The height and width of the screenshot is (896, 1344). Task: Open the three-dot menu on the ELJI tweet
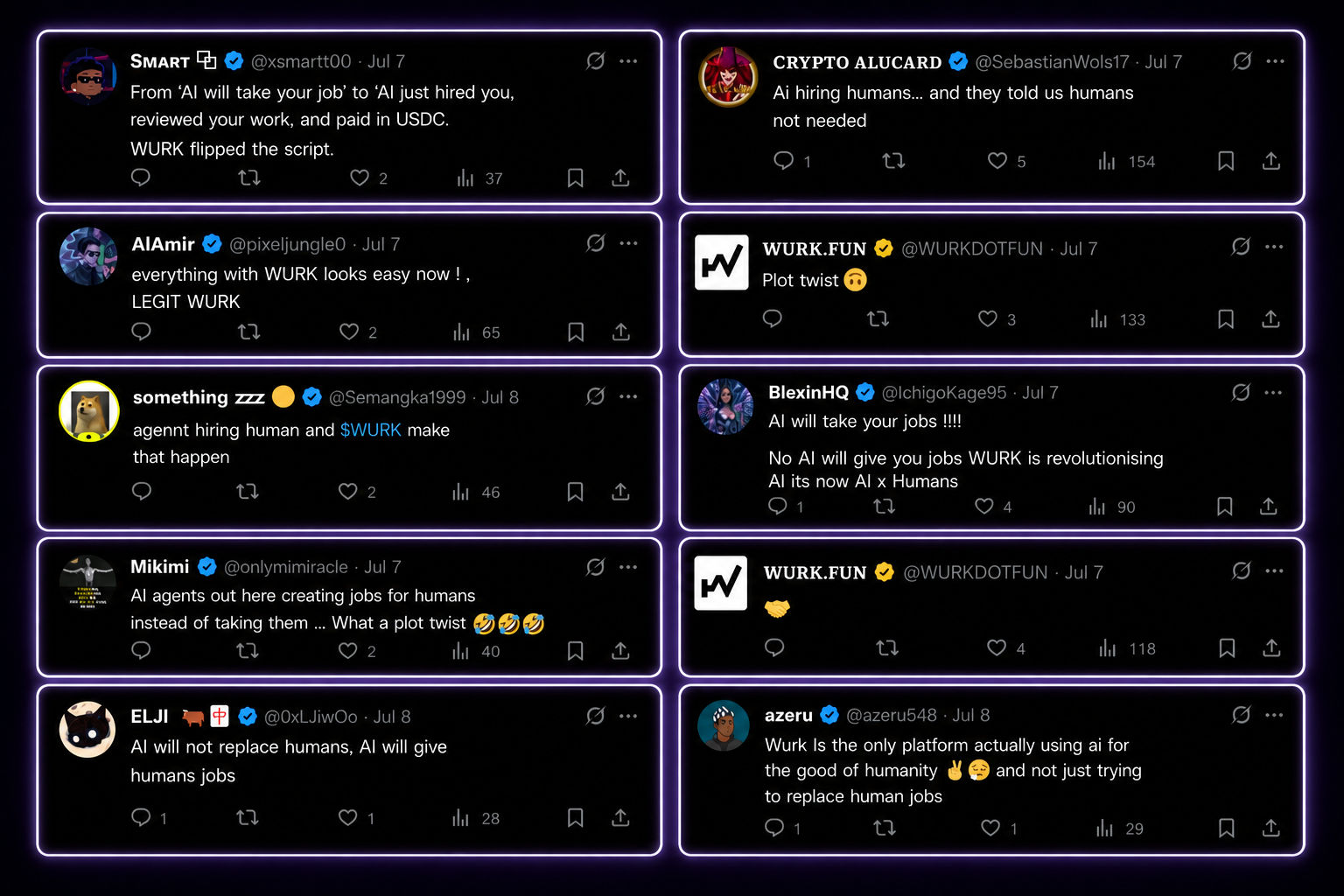point(628,716)
